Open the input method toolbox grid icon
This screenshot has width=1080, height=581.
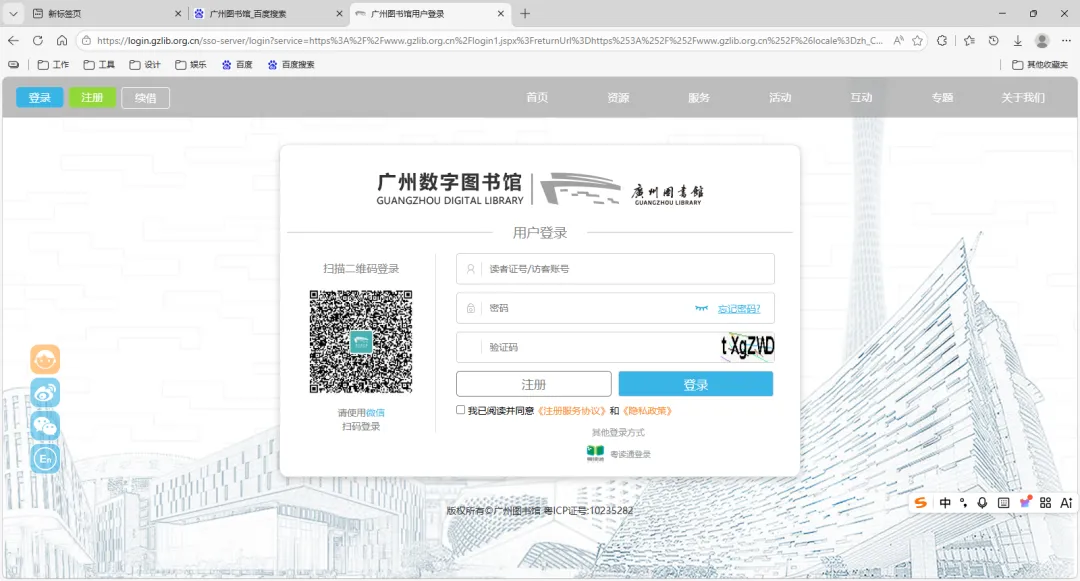[x=1046, y=503]
